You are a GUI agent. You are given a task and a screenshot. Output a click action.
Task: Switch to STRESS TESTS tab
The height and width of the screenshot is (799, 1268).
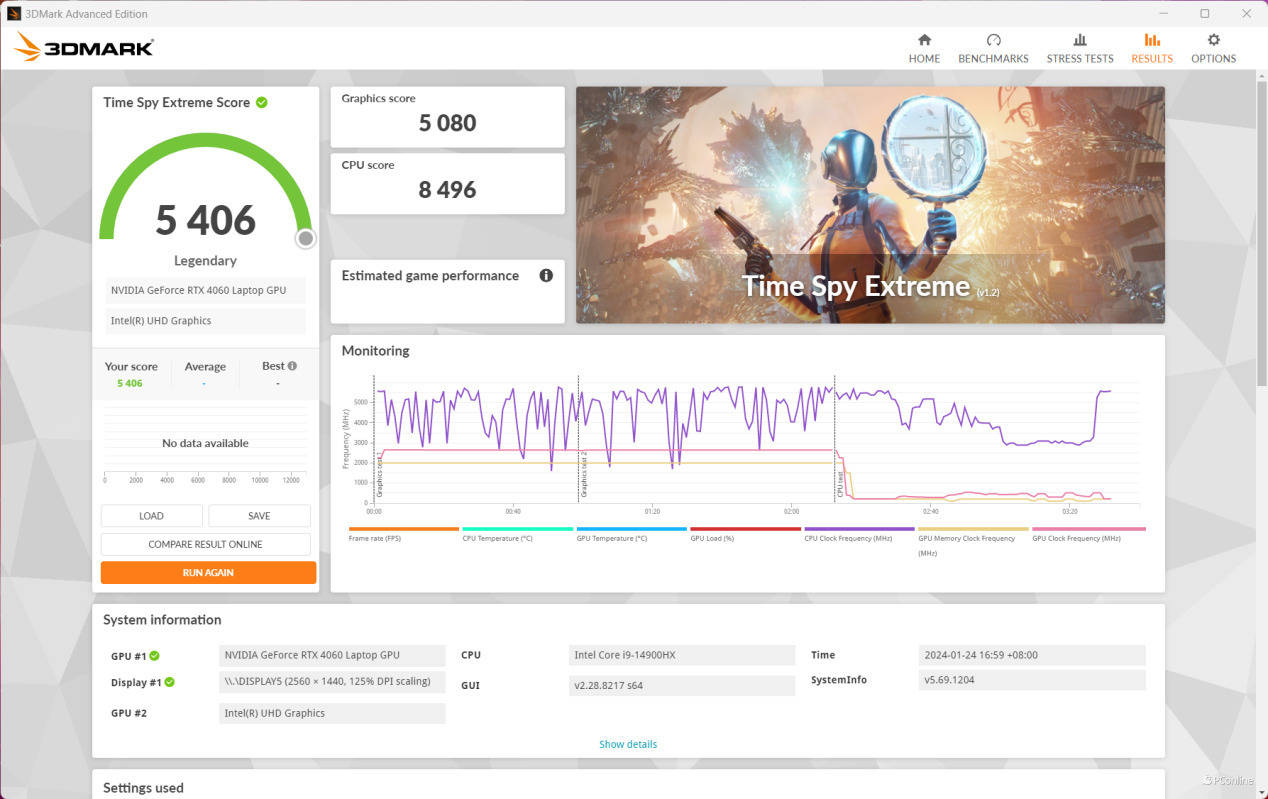pos(1080,48)
